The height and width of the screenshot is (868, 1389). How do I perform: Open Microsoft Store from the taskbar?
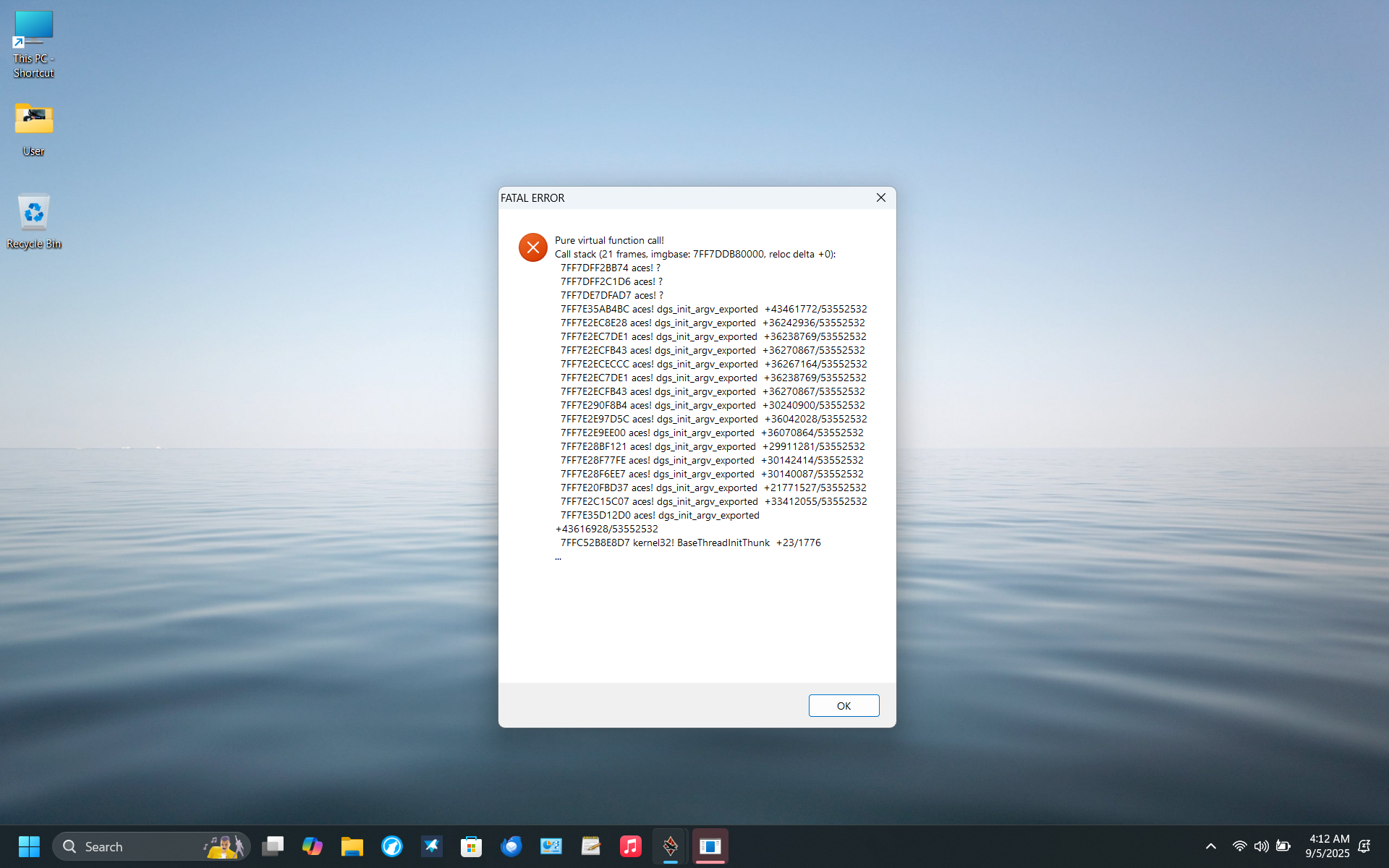pos(471,846)
